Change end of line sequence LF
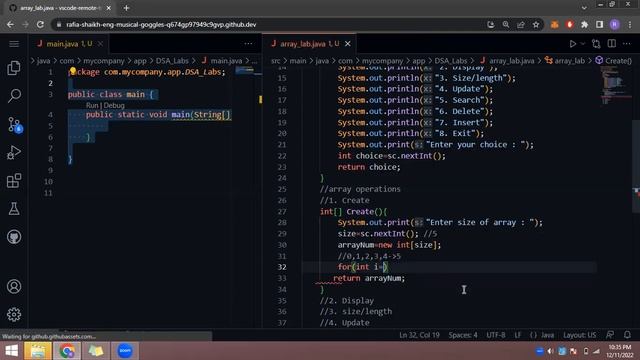 point(518,335)
